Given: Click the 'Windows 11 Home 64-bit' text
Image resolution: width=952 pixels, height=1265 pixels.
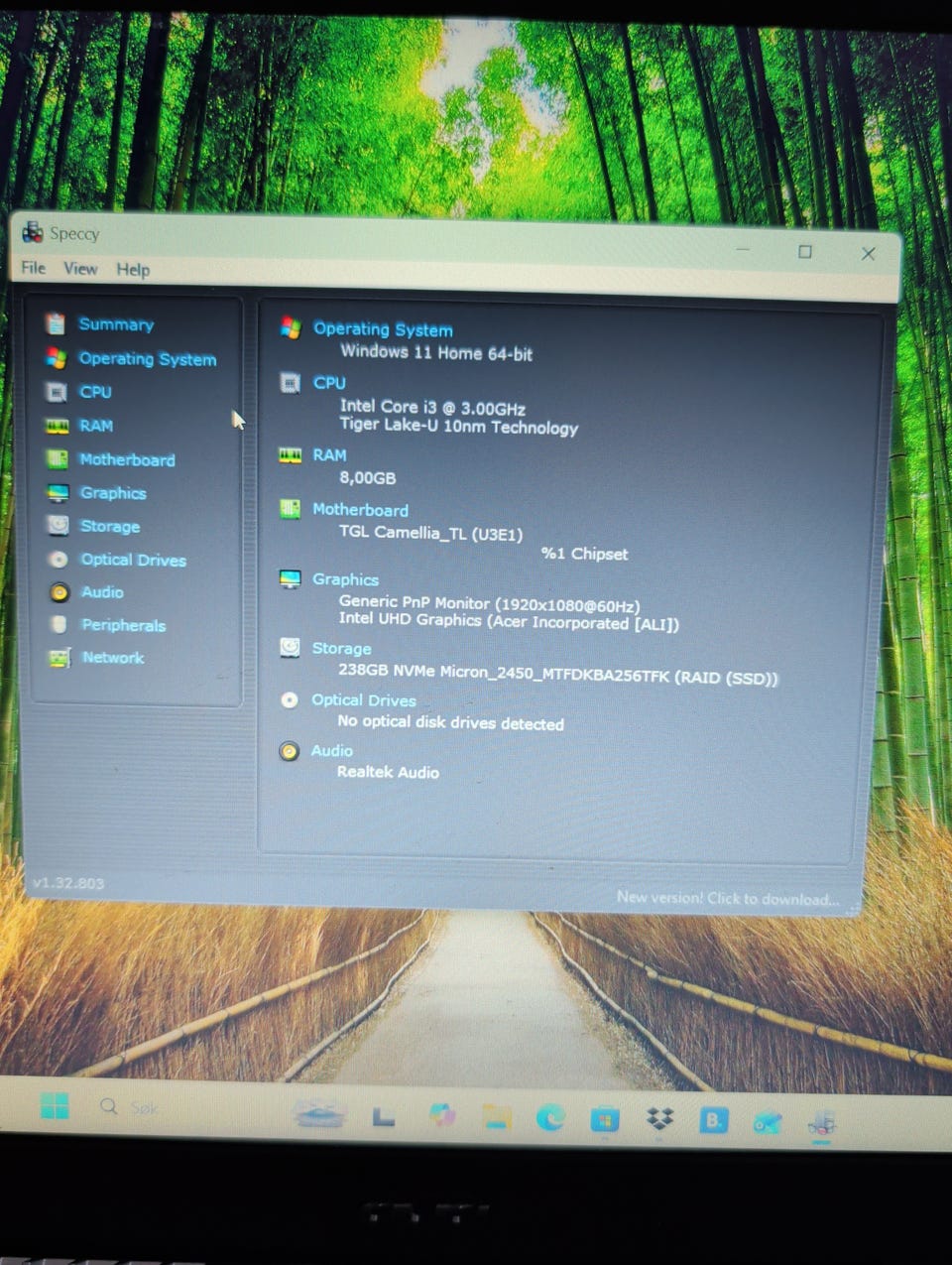Looking at the screenshot, I should point(436,352).
